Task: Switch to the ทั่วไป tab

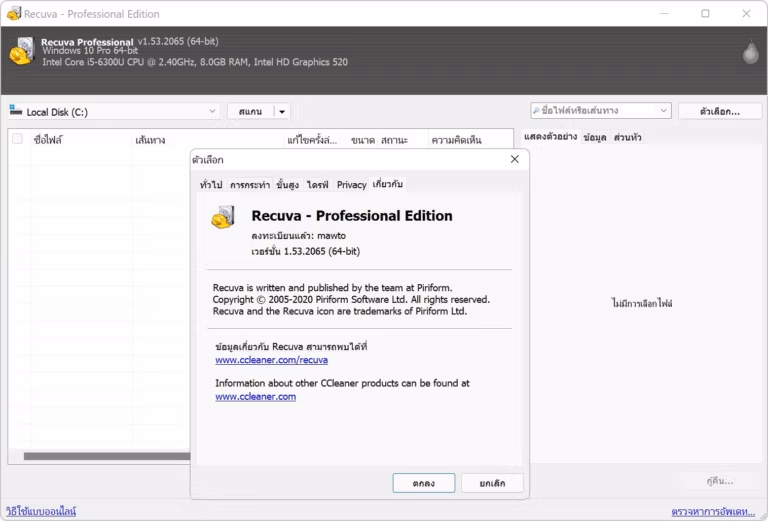Action: [x=211, y=185]
